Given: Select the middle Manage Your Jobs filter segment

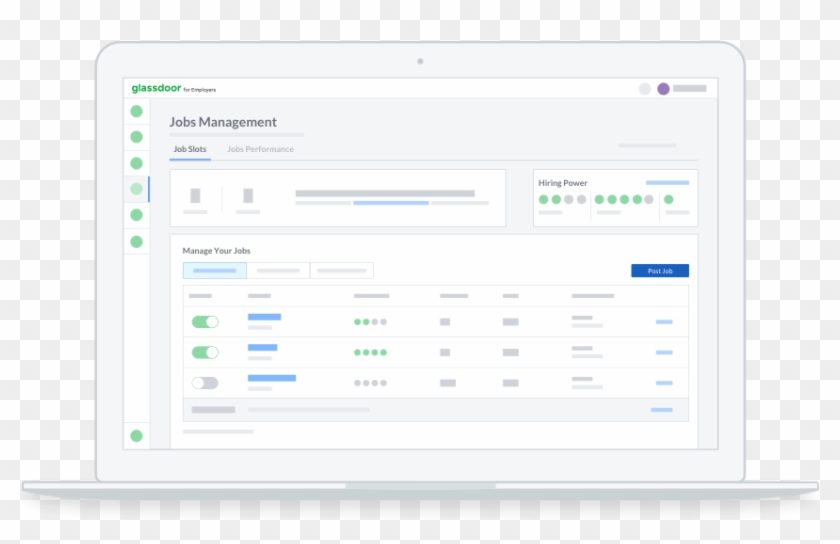Looking at the screenshot, I should (x=278, y=271).
